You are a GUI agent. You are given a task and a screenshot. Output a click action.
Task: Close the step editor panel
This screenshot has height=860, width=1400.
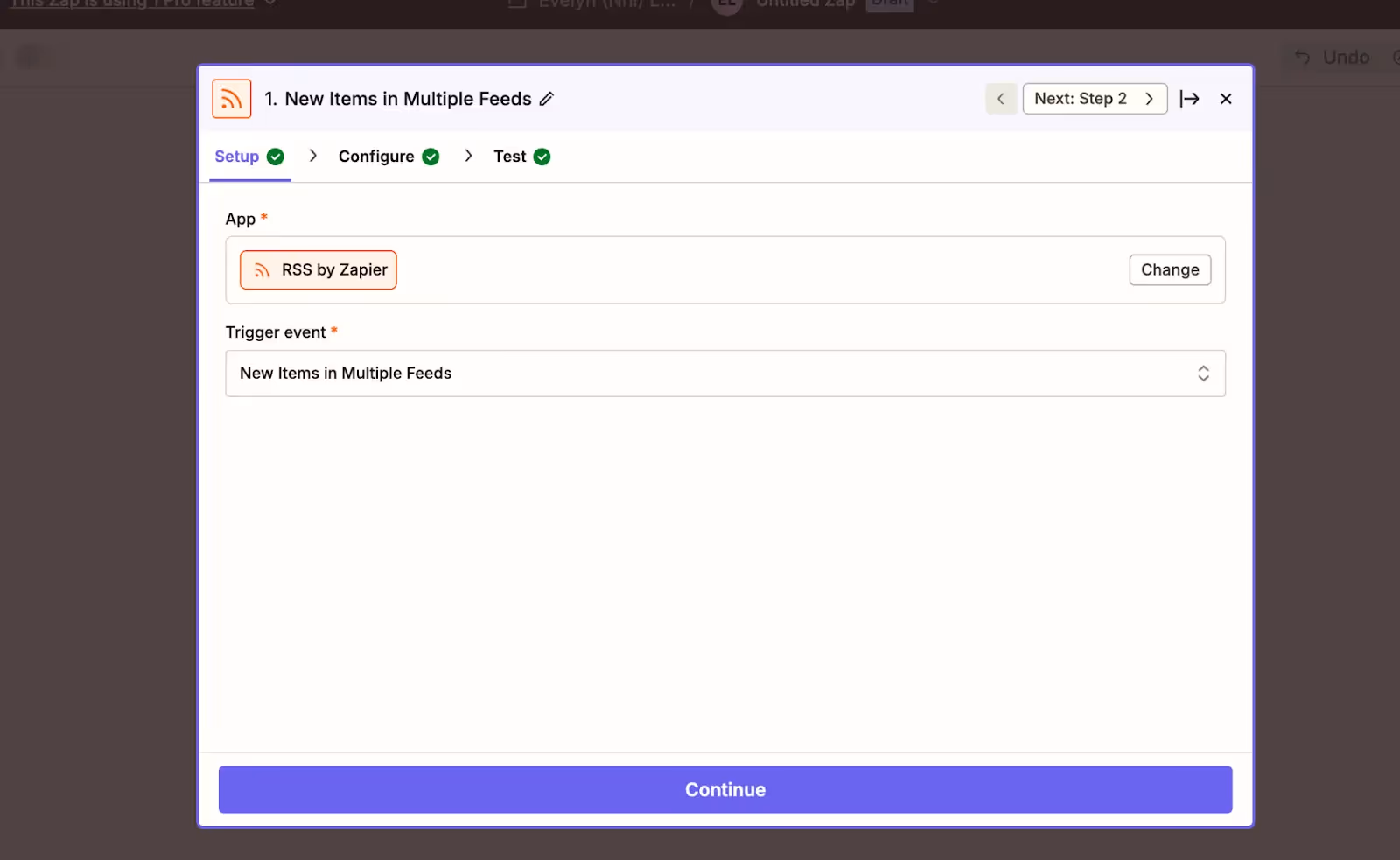point(1226,99)
